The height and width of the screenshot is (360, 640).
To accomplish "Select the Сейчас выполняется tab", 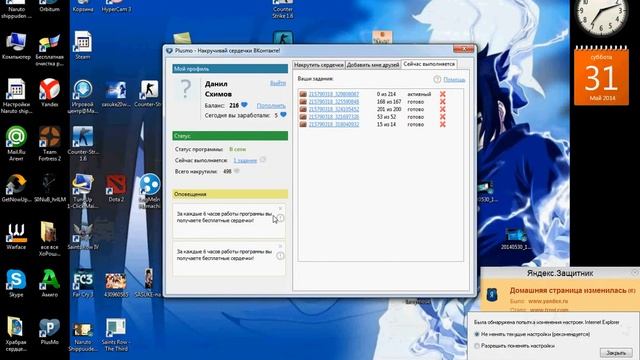I will 429,64.
